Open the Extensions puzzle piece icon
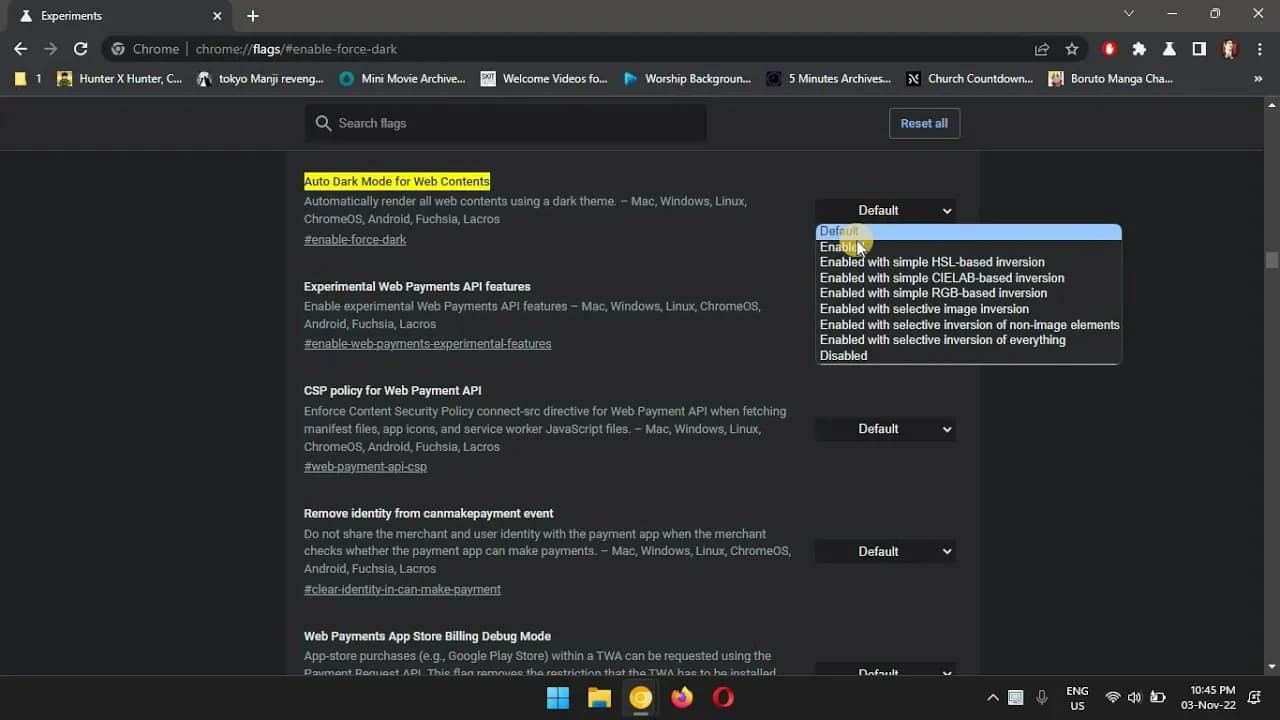 (x=1139, y=48)
